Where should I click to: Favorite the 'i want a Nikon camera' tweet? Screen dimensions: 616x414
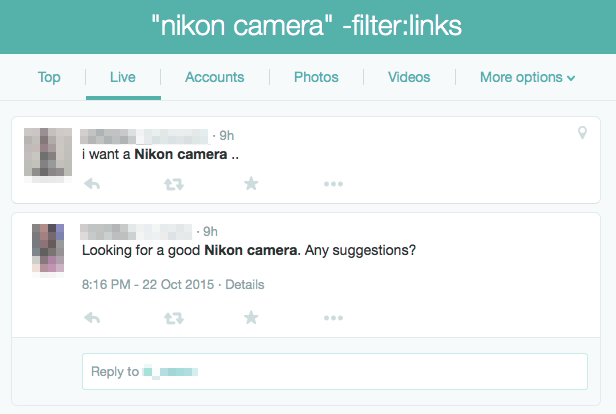point(251,183)
